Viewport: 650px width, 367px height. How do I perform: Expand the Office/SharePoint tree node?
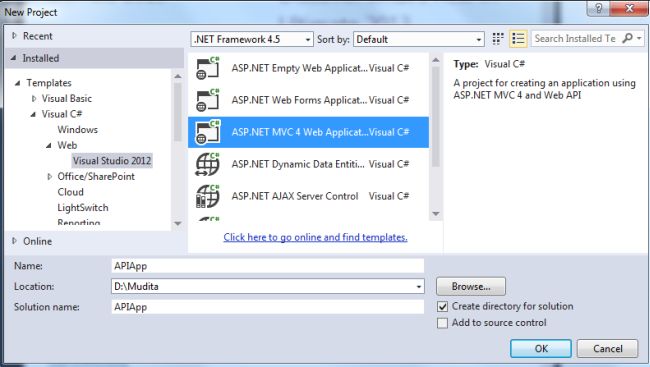(x=50, y=177)
